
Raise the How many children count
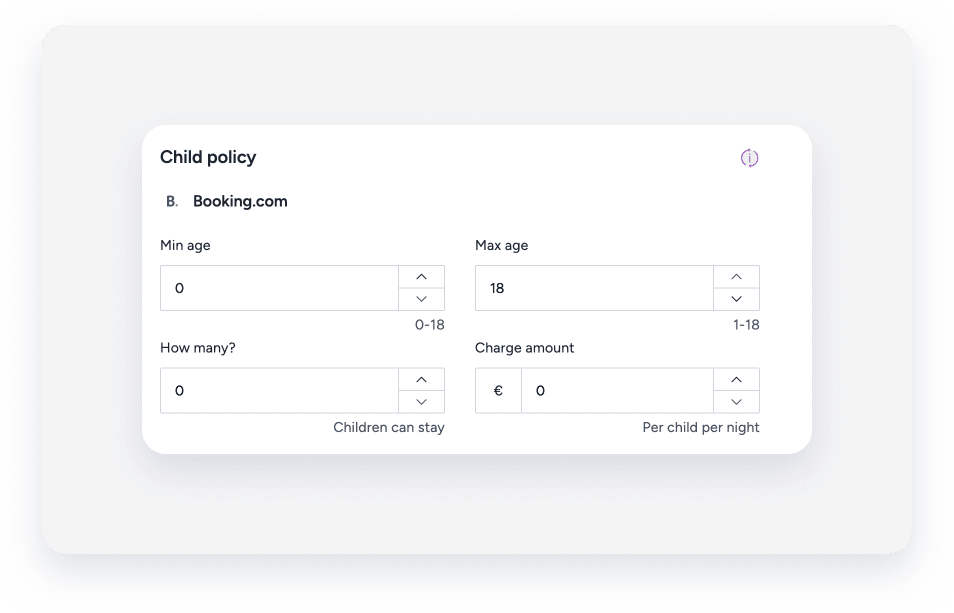tap(422, 380)
